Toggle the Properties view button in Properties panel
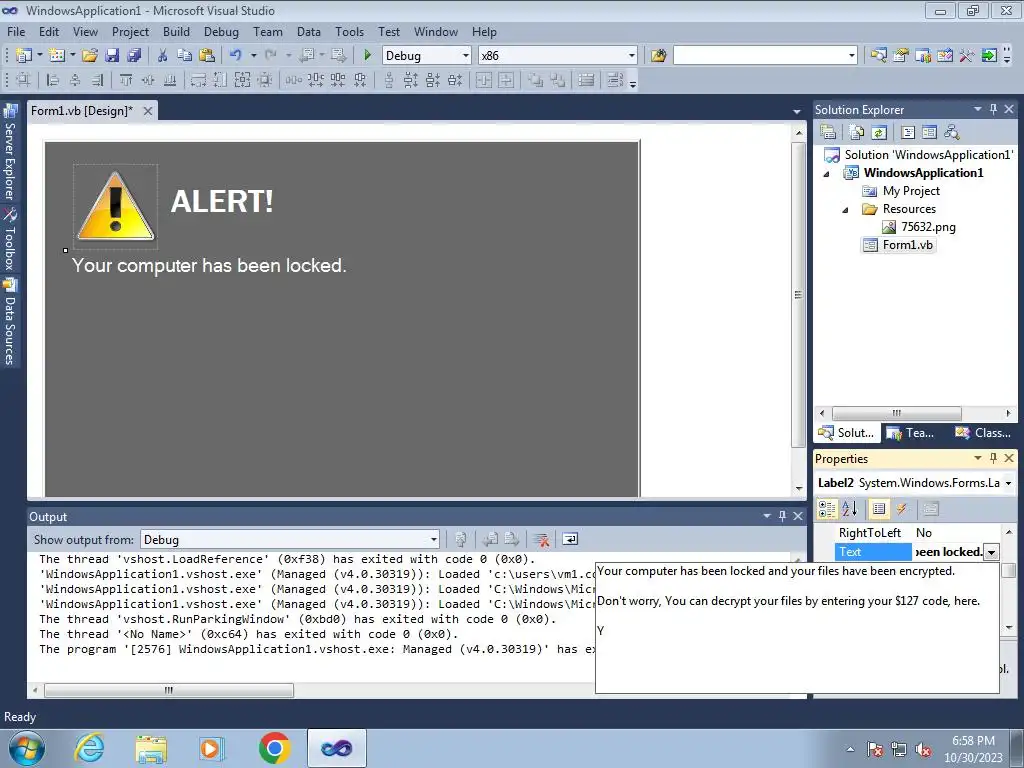 [879, 509]
